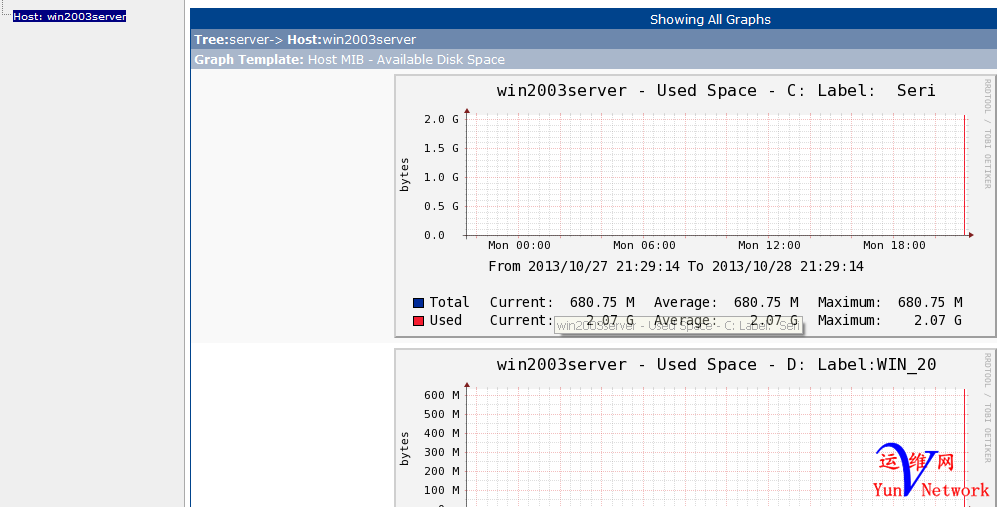Click the Total Maximum value '680.75 M'
The height and width of the screenshot is (507, 997).
click(930, 302)
